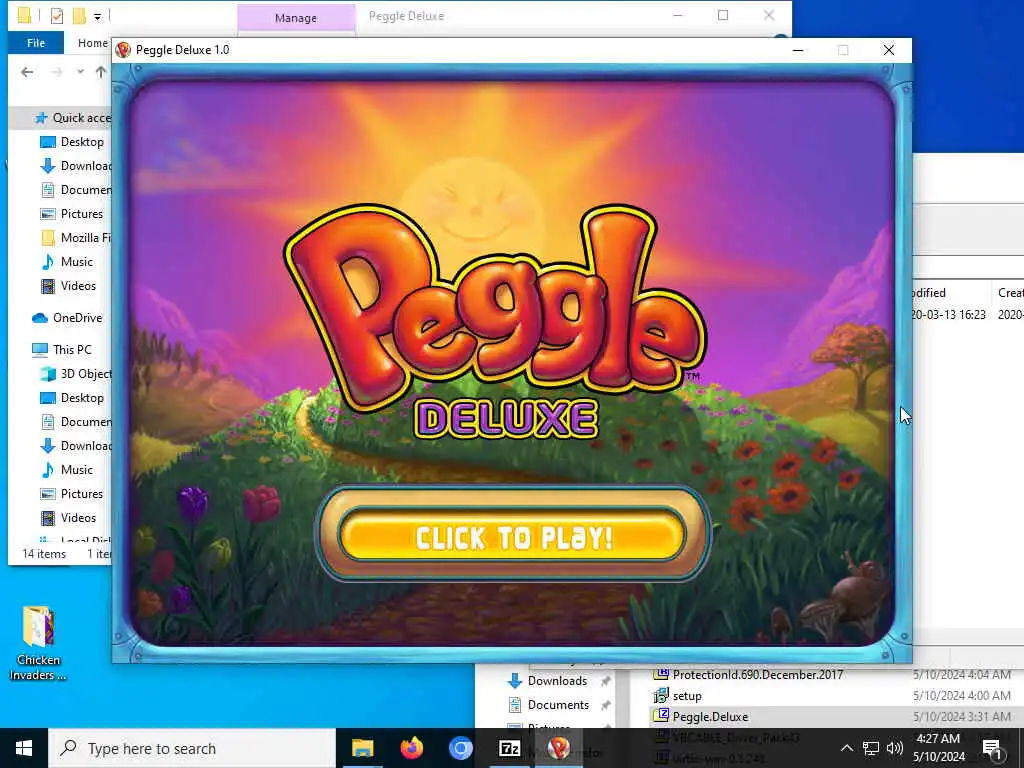This screenshot has width=1024, height=768.
Task: Open Documents under This PC
Action: click(x=76, y=422)
